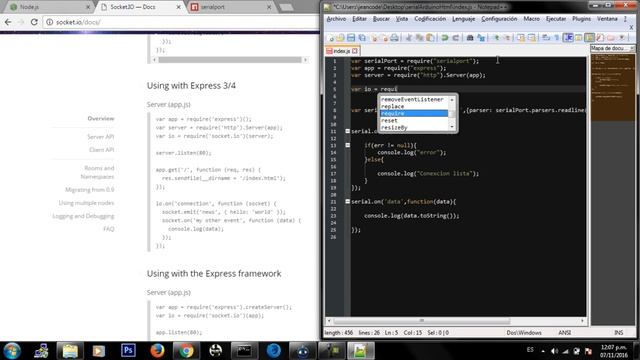This screenshot has width=640, height=360.
Task: Click the Replace toolbar icon
Action: (481, 38)
